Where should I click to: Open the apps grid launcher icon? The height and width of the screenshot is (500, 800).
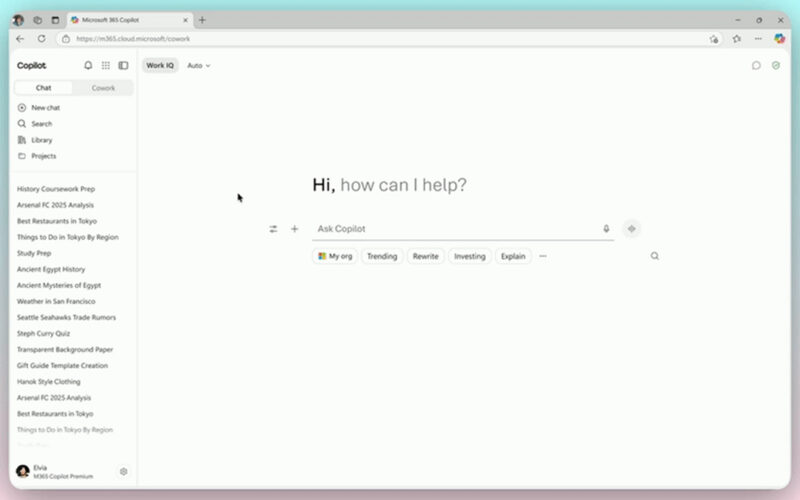[106, 65]
